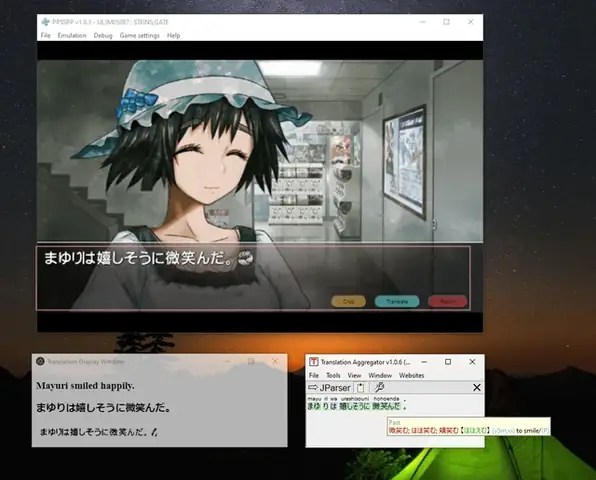Viewport: 596px width, 480px height.
Task: Click the Translation Aggregator red T icon
Action: pos(313,362)
